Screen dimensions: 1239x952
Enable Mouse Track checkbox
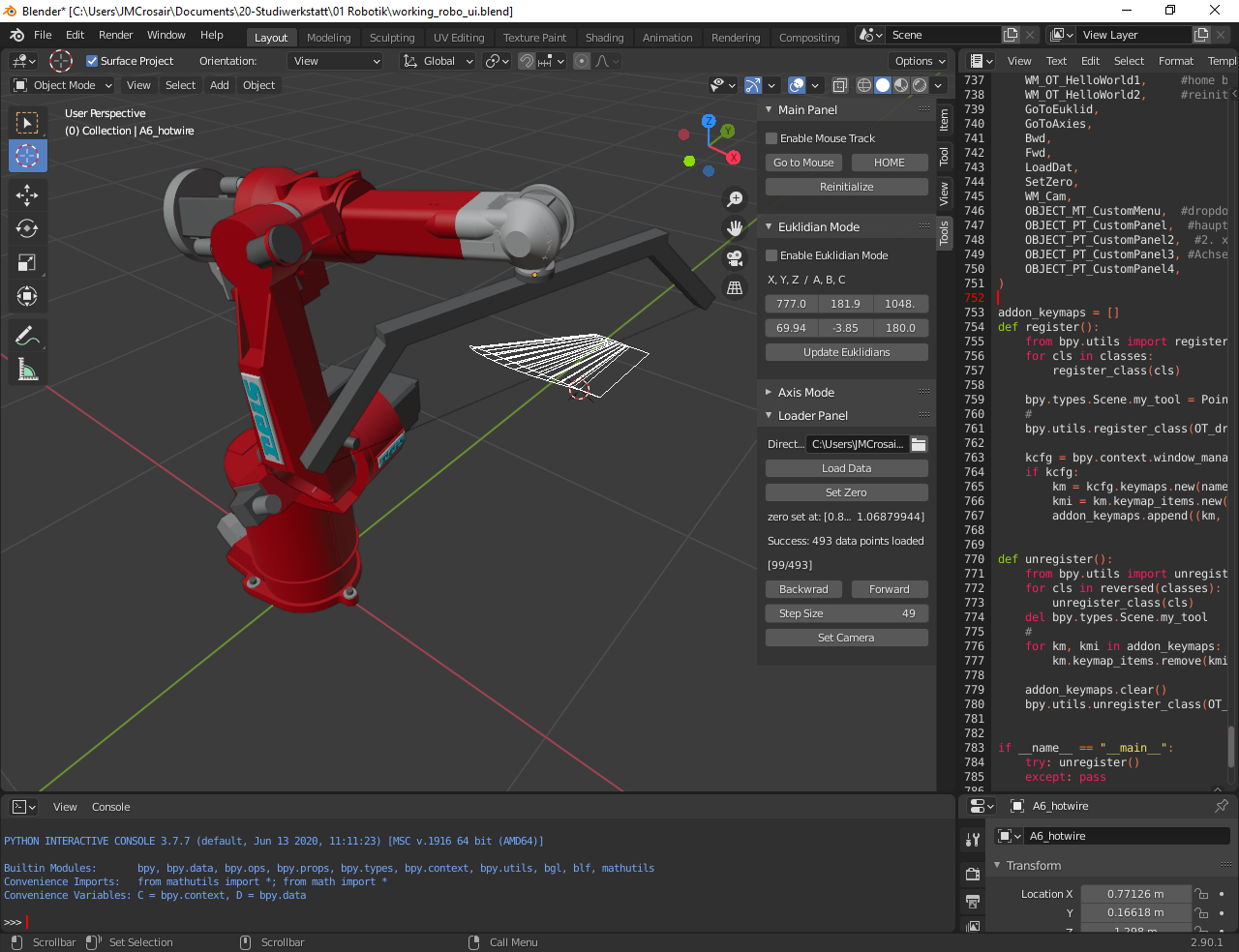(x=771, y=138)
